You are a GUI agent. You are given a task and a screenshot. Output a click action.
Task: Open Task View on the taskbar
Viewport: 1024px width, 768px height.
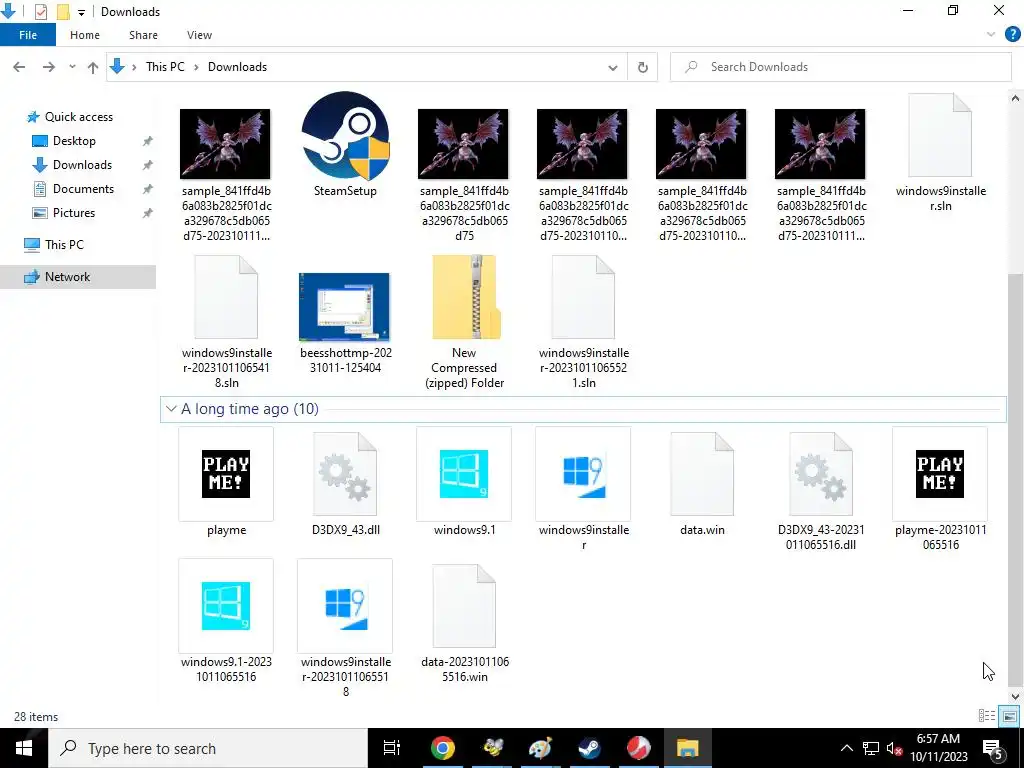[x=392, y=748]
